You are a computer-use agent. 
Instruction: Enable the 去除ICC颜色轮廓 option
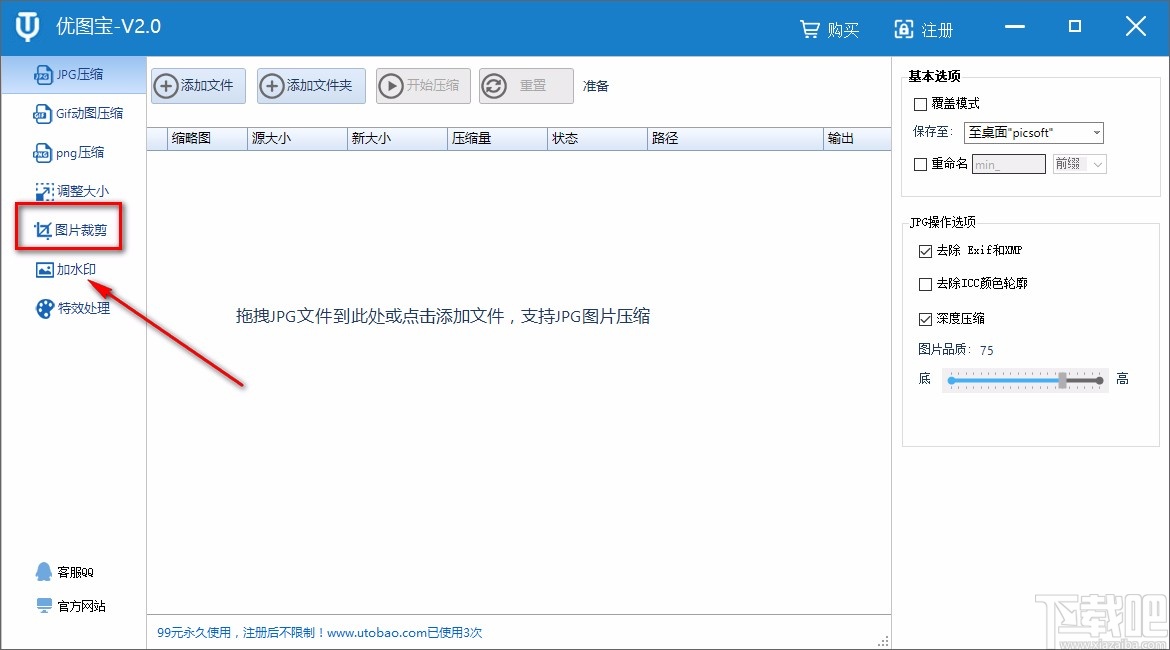coord(925,284)
